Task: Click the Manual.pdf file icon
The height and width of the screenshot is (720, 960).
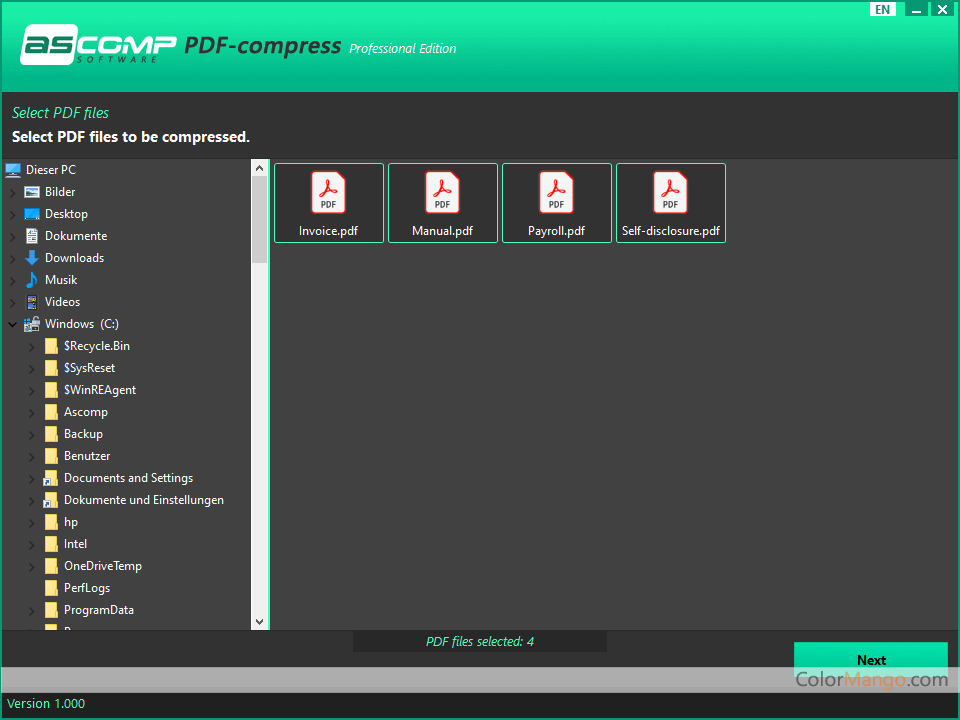Action: click(x=442, y=193)
